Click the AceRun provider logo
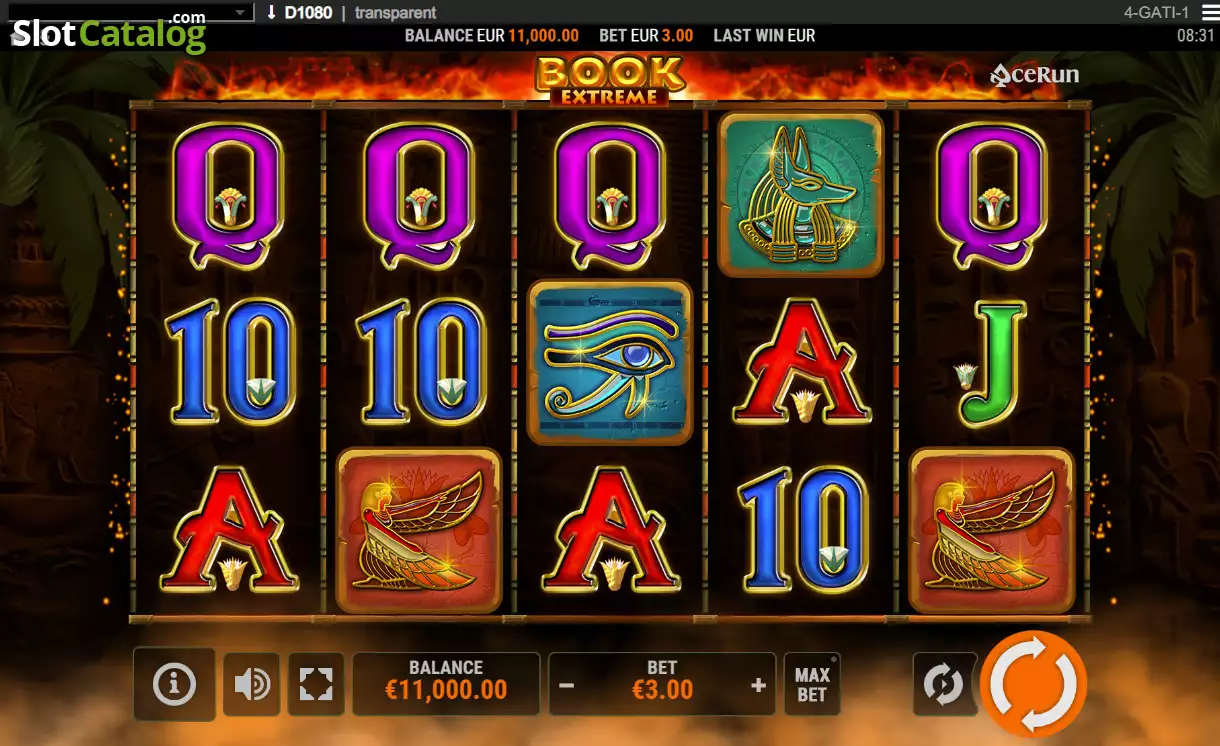 tap(1034, 75)
